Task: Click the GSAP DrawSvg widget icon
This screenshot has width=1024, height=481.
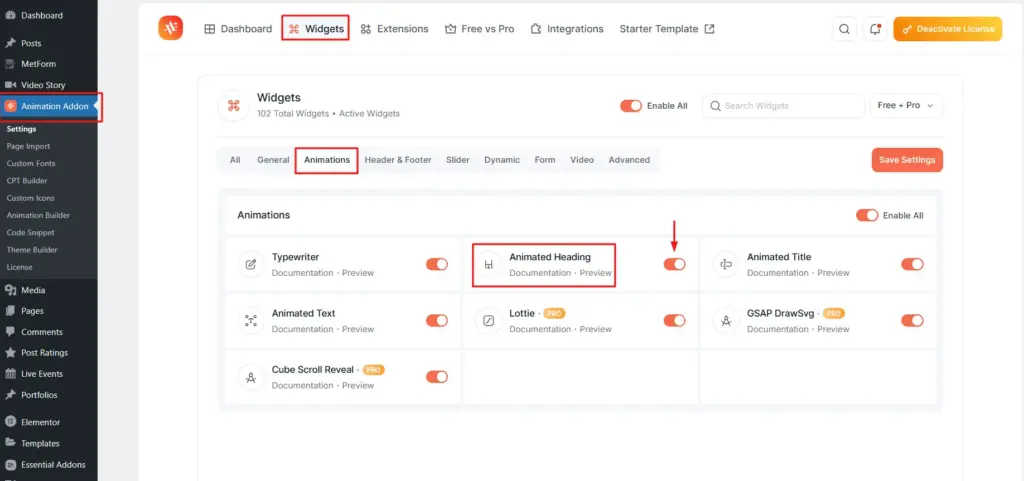Action: [726, 321]
